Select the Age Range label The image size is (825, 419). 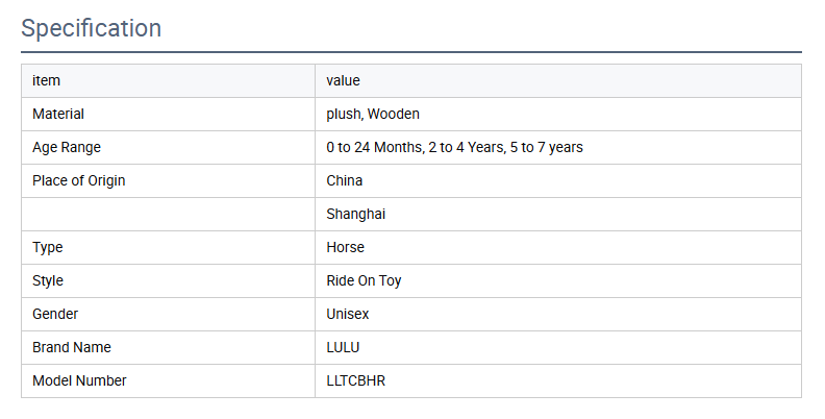click(66, 147)
